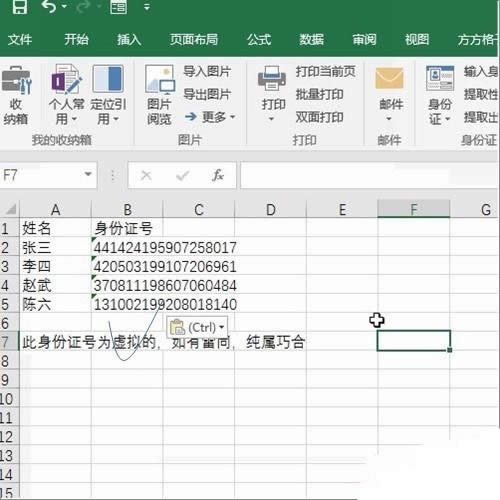Expand the 打印 dropdown arrow

[272, 119]
